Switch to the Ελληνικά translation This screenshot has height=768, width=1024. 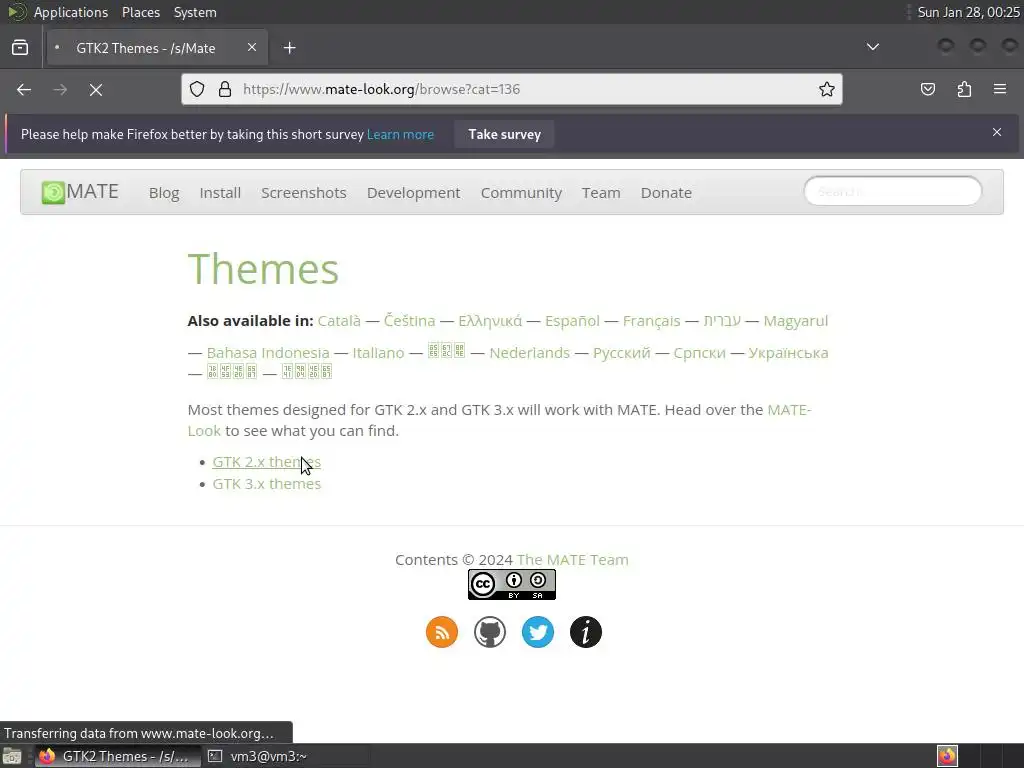tap(490, 321)
